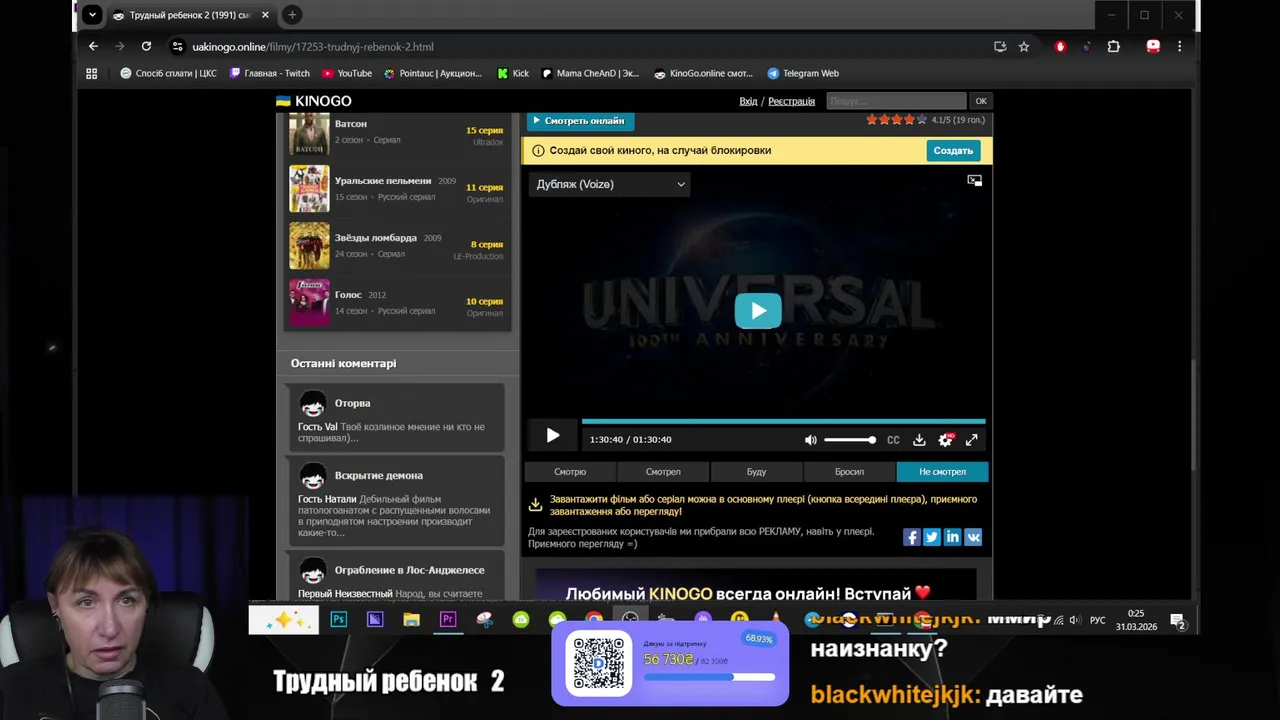Open Photoshop from the taskbar
This screenshot has height=720, width=1280.
pyautogui.click(x=339, y=620)
